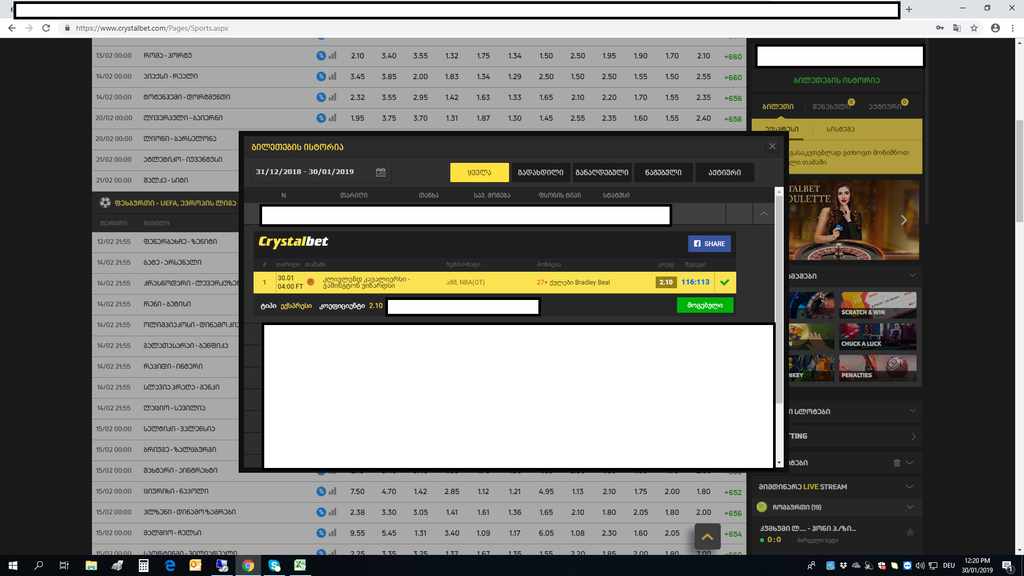Screen dimensions: 1024x576
Task: Open blue info icon for ლივერპული - ბაიერნი
Action: click(x=321, y=118)
